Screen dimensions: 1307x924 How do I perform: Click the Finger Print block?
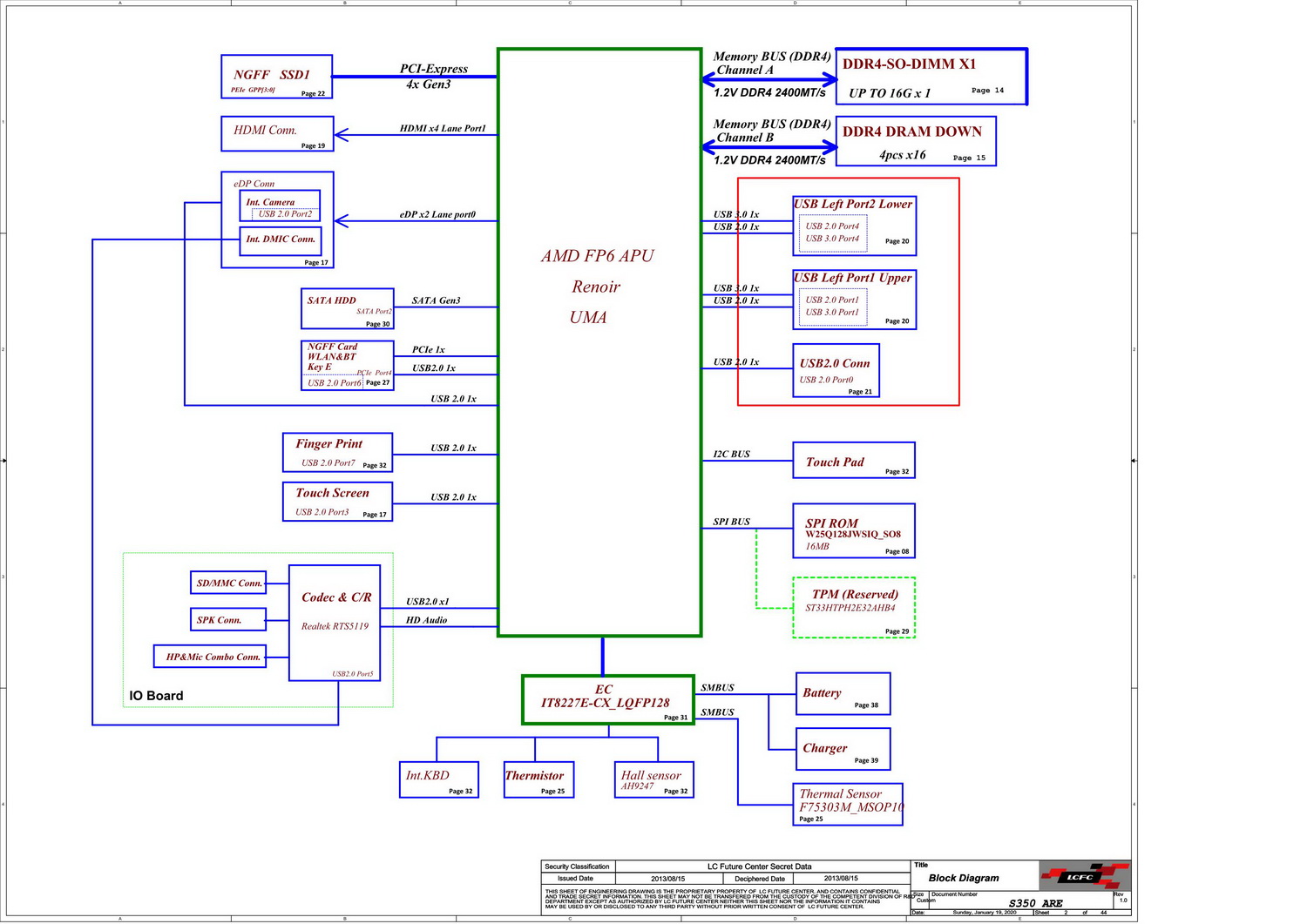[337, 452]
